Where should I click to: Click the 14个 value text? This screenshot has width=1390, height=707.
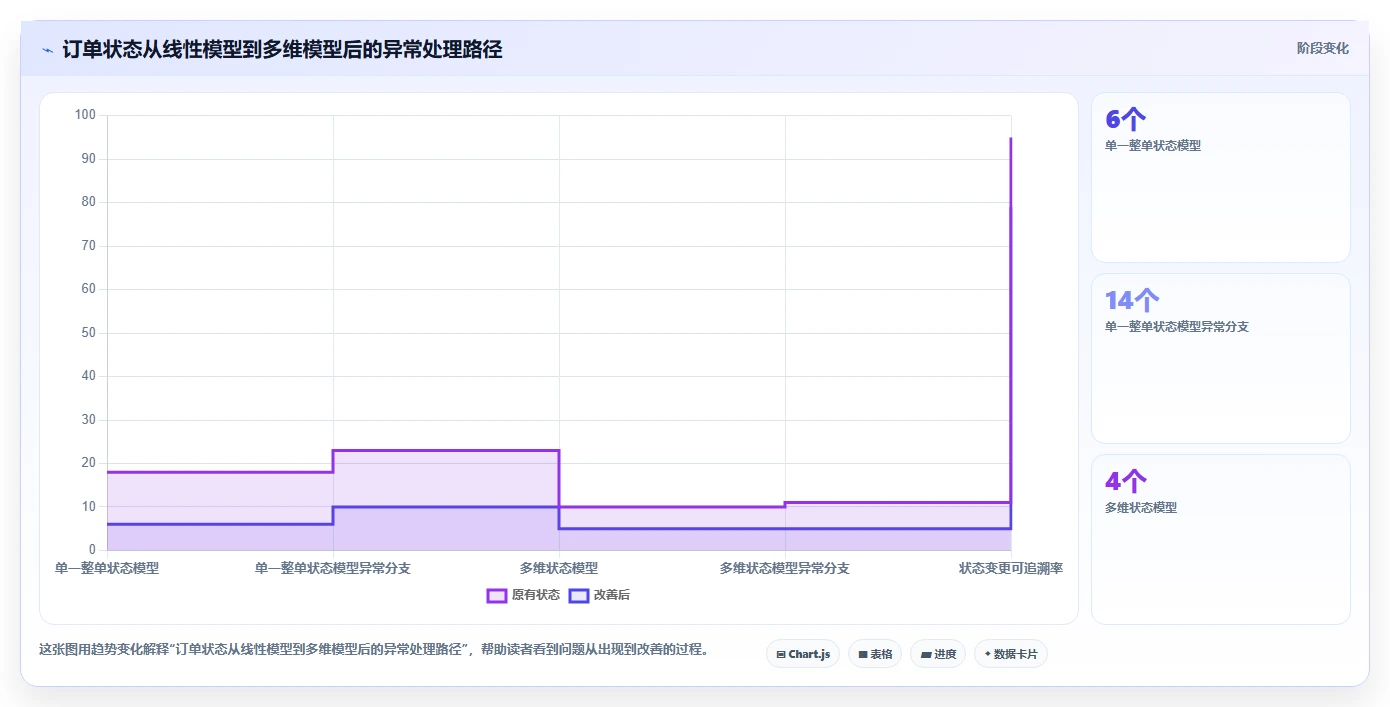click(1132, 300)
